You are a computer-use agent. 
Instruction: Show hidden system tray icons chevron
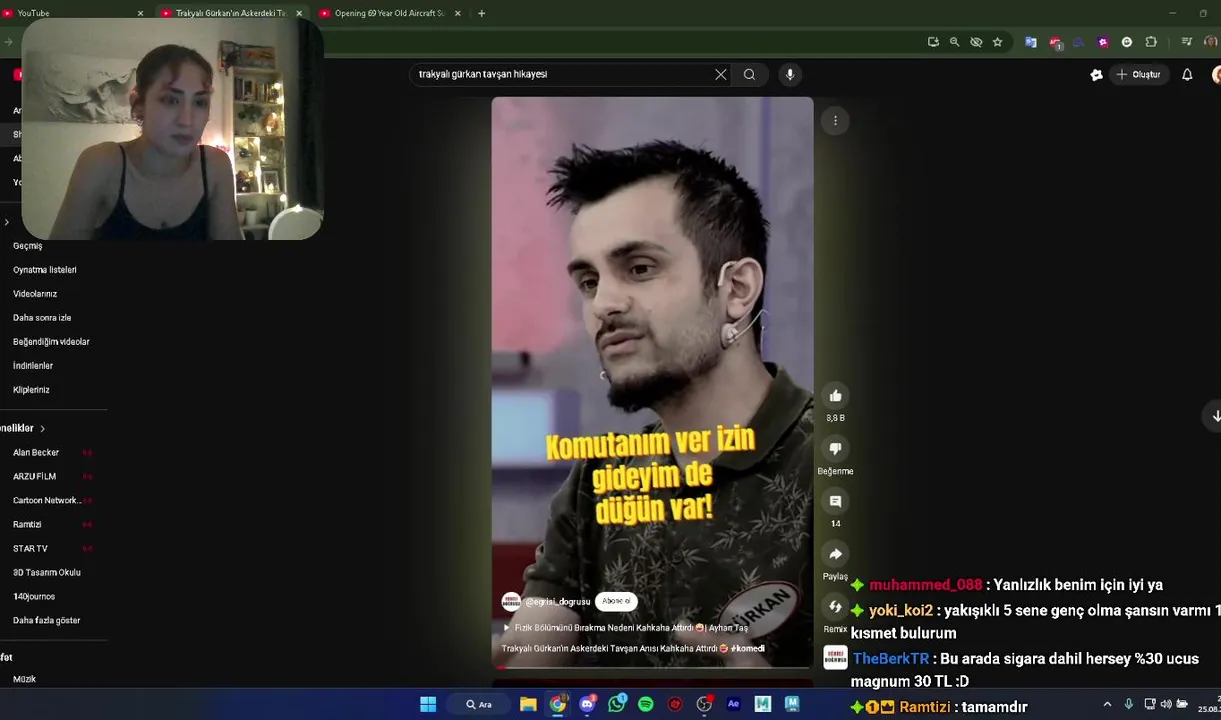(x=1107, y=704)
